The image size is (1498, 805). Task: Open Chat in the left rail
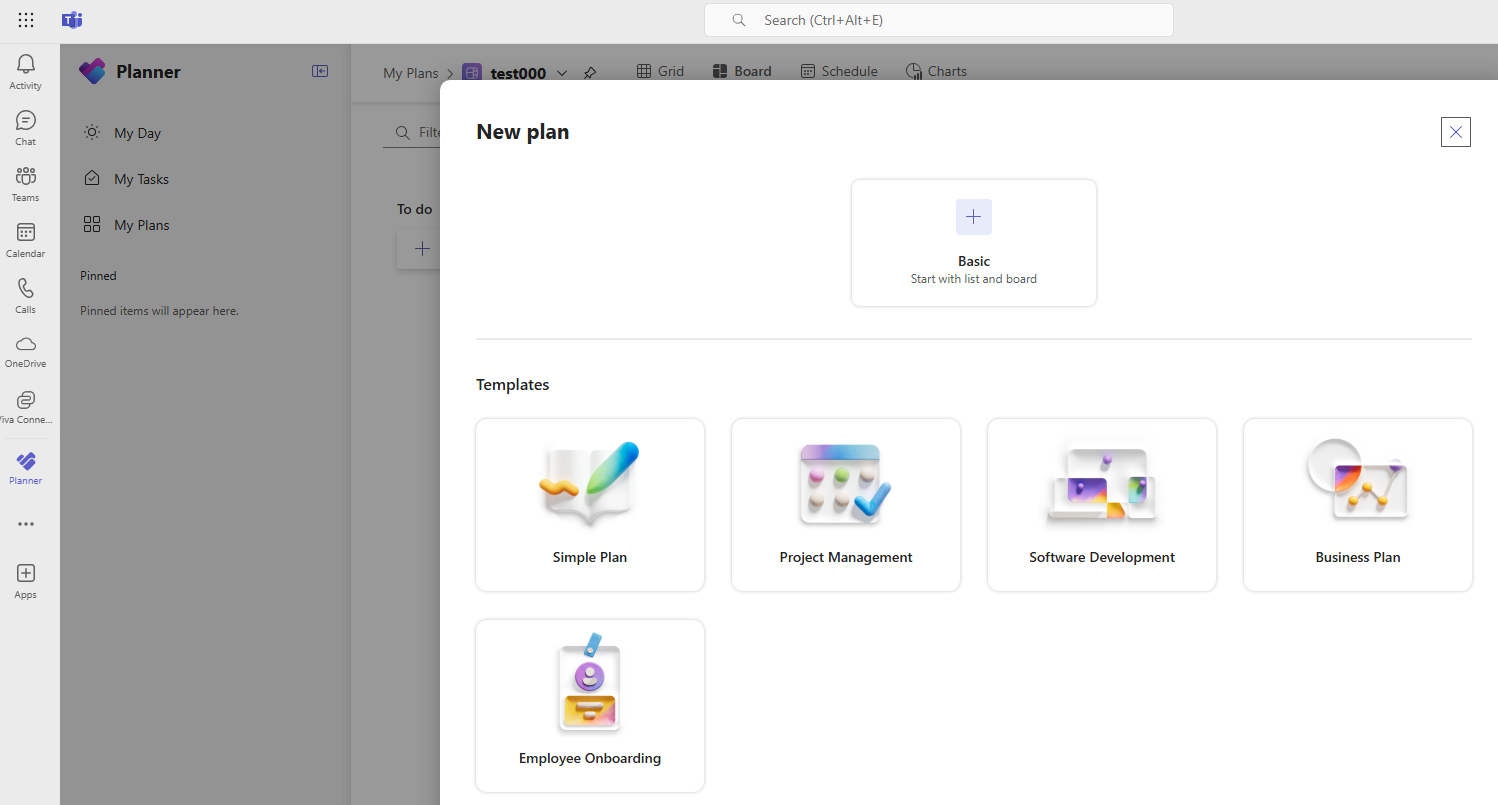point(26,128)
